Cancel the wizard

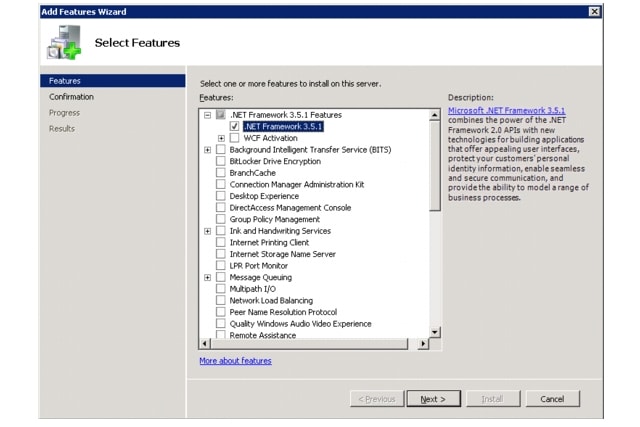pos(553,399)
